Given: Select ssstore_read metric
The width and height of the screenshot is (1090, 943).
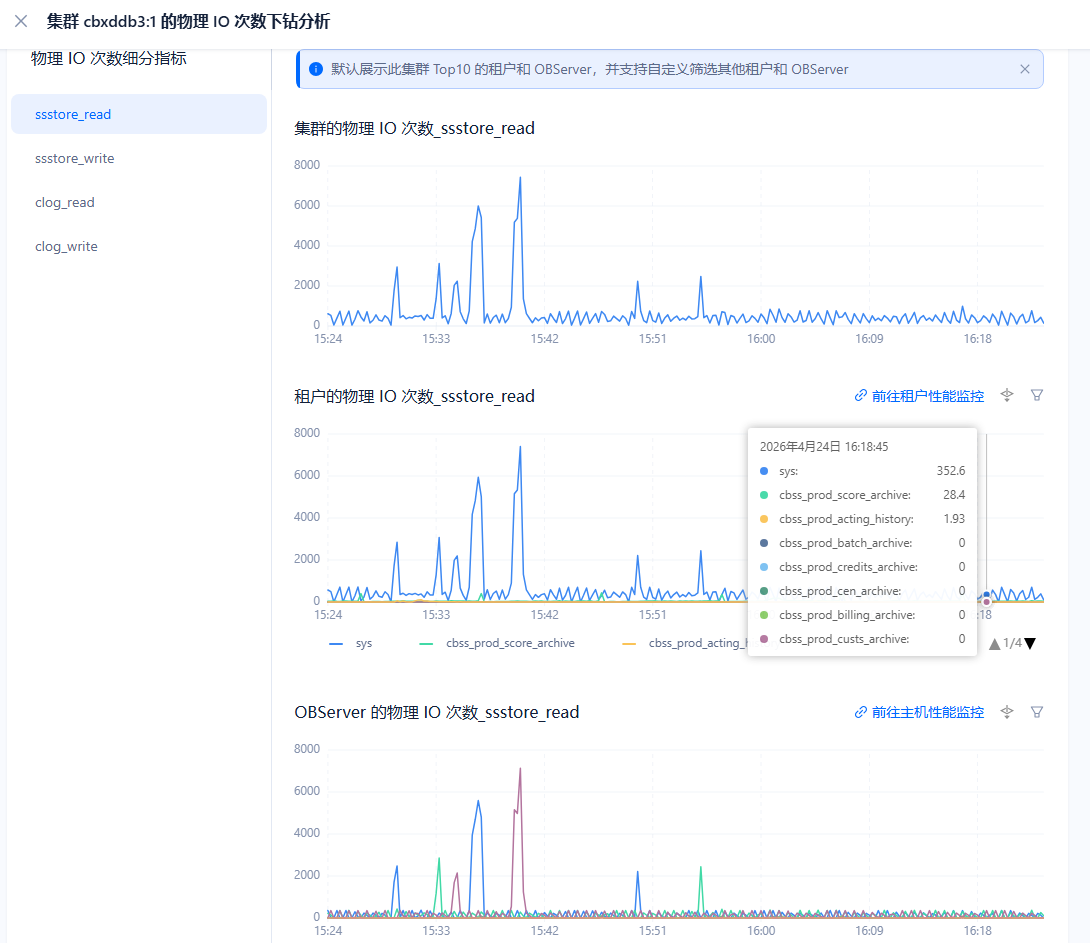Looking at the screenshot, I should pos(73,114).
